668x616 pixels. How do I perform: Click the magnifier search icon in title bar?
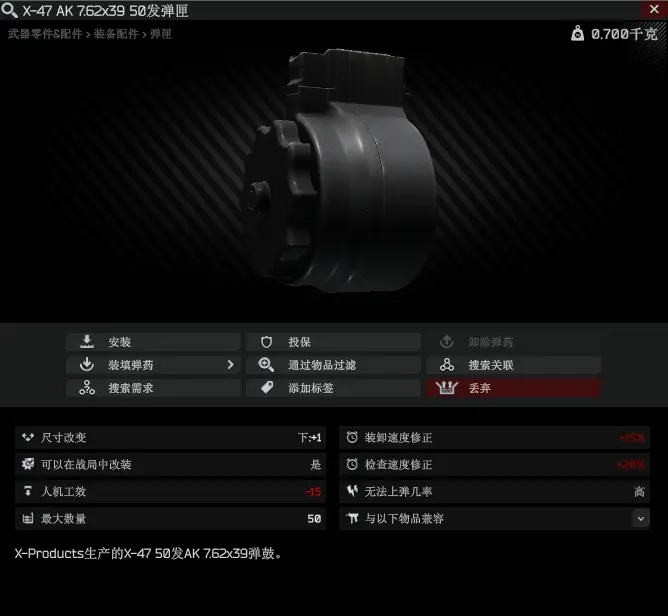click(9, 10)
